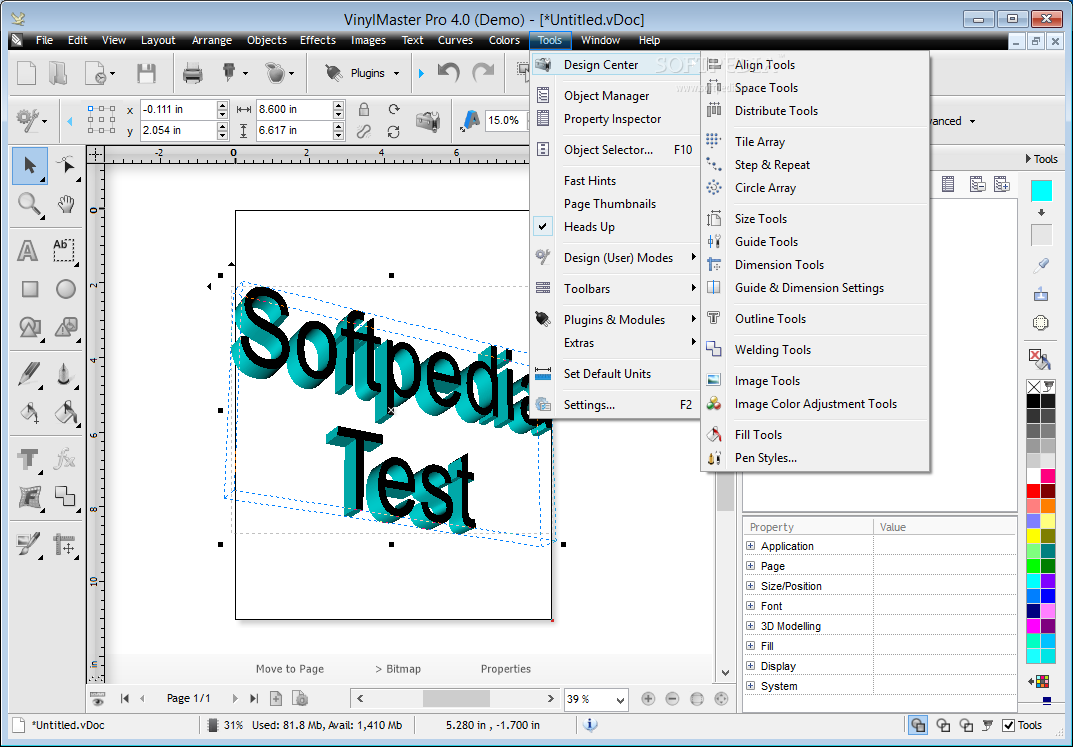
Task: Select the Rectangle shape tool
Action: point(29,289)
